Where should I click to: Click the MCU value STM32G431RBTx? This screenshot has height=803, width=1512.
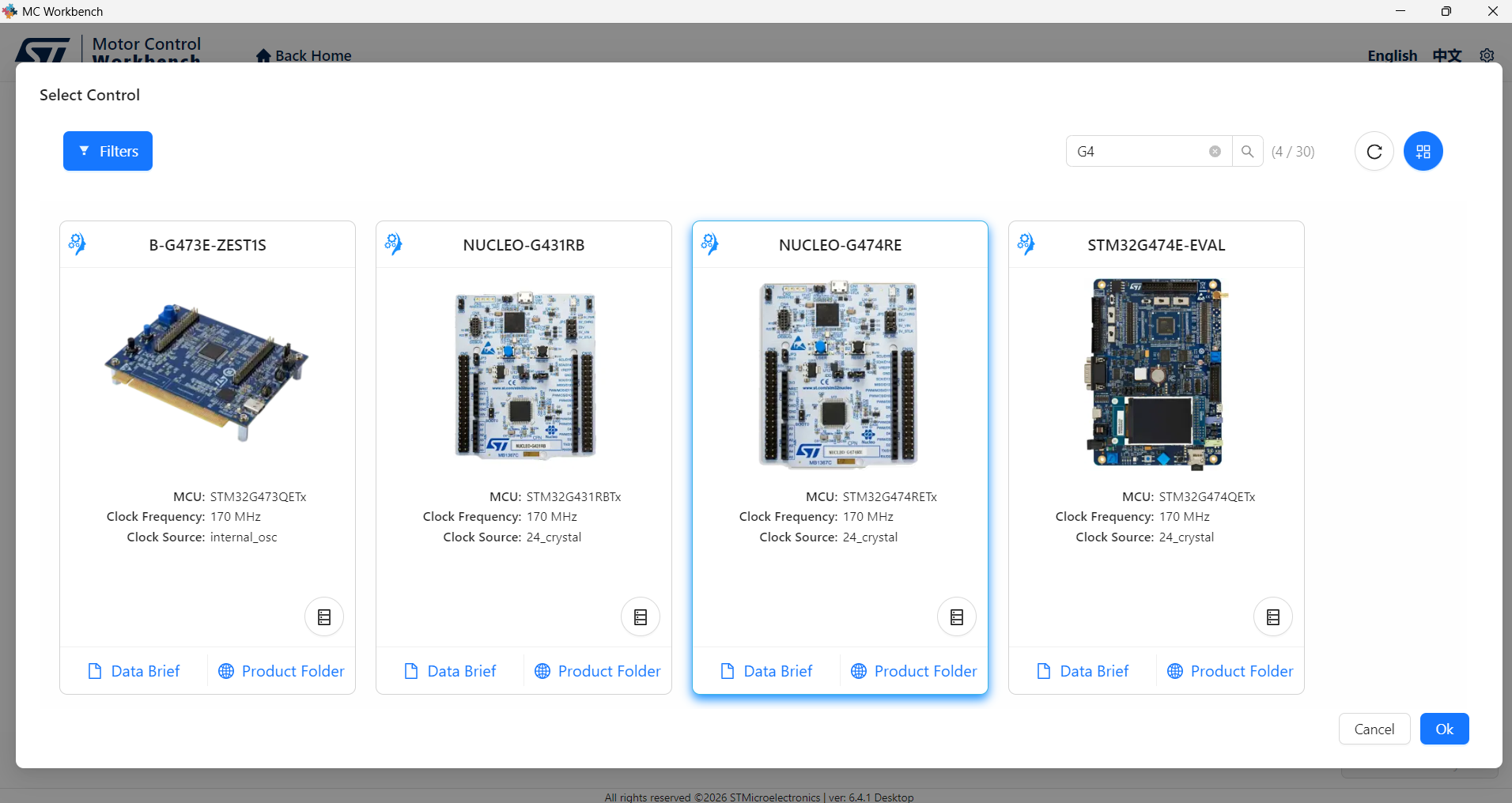pos(574,497)
